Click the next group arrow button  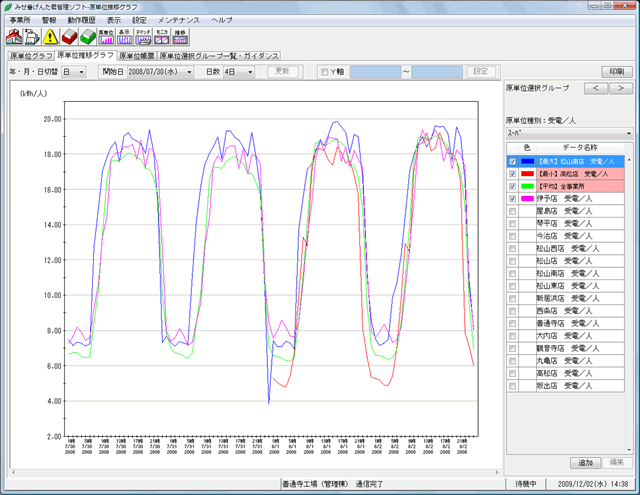[x=620, y=89]
